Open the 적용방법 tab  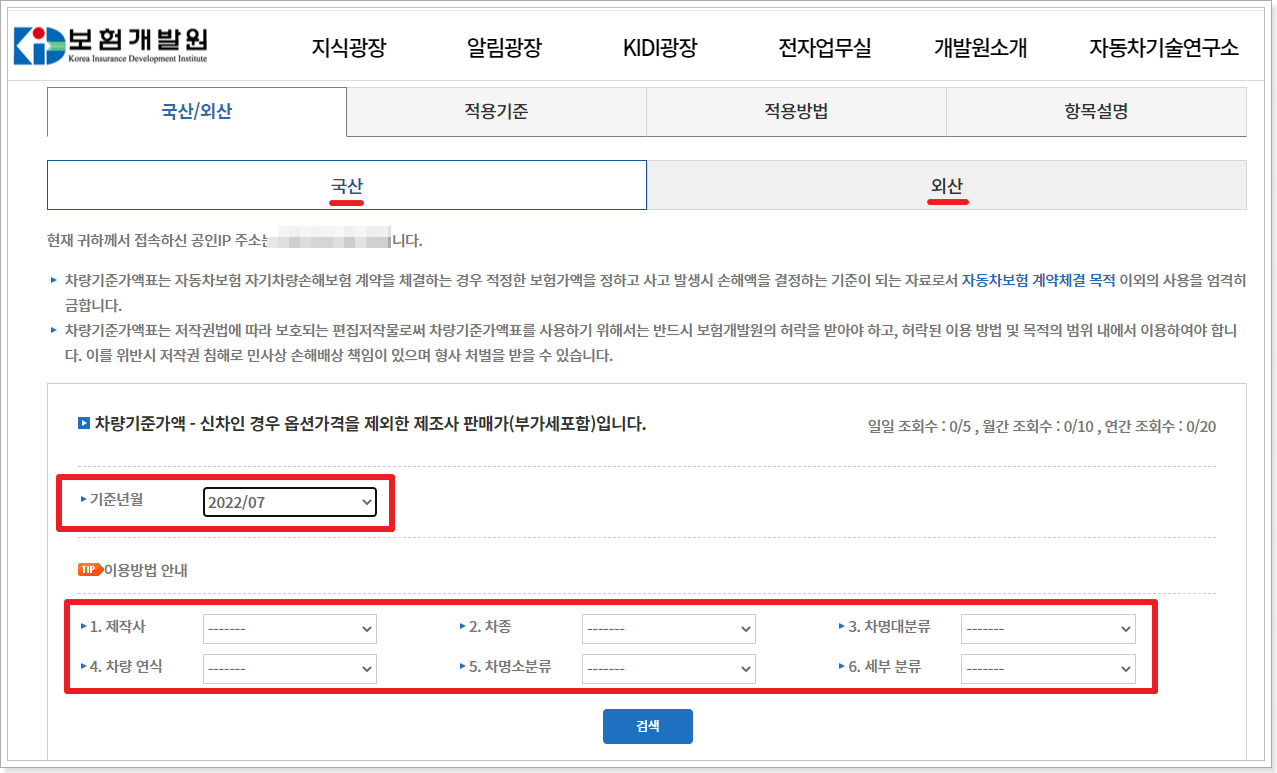point(796,112)
